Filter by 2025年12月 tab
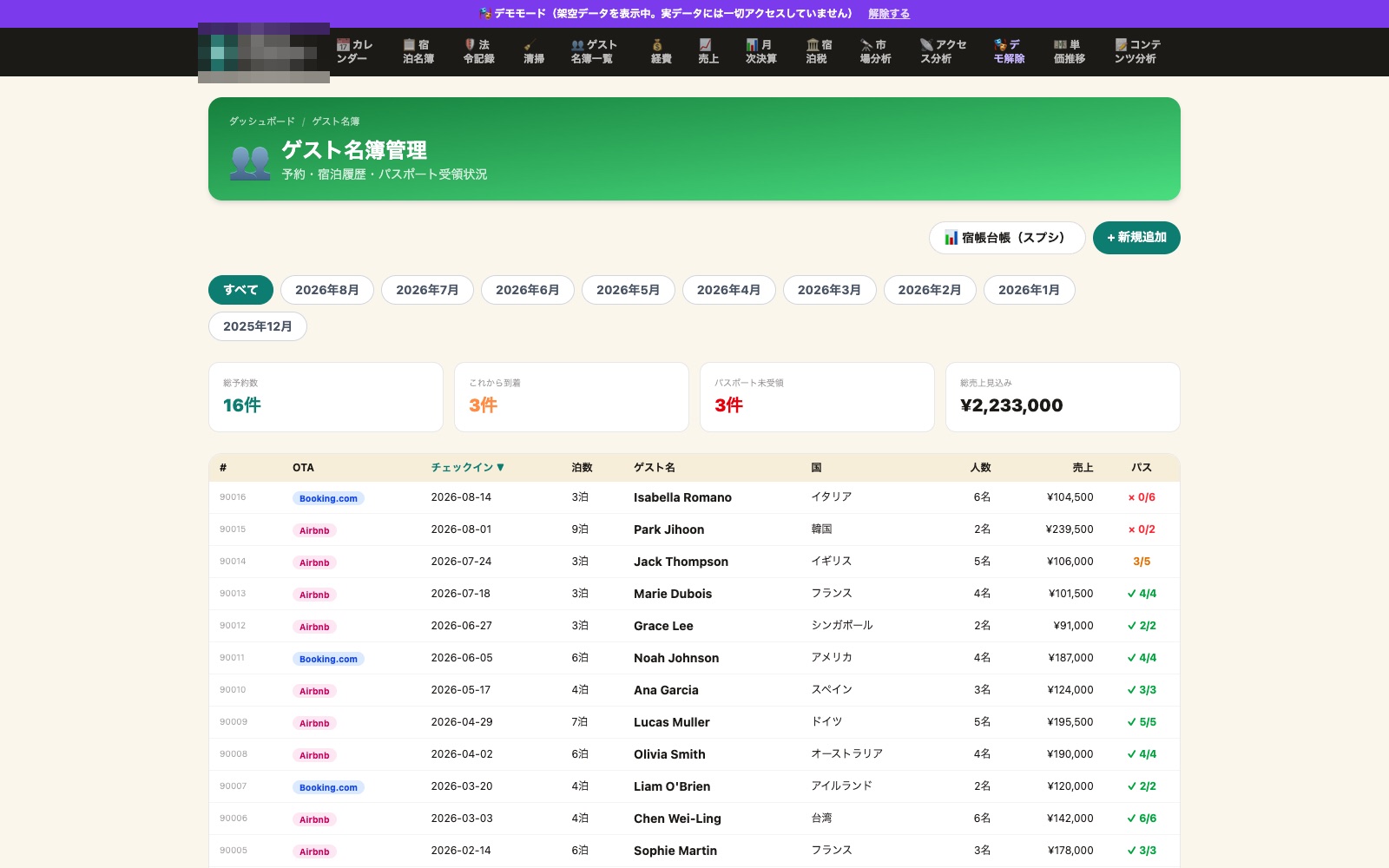The width and height of the screenshot is (1389, 868). [x=258, y=326]
